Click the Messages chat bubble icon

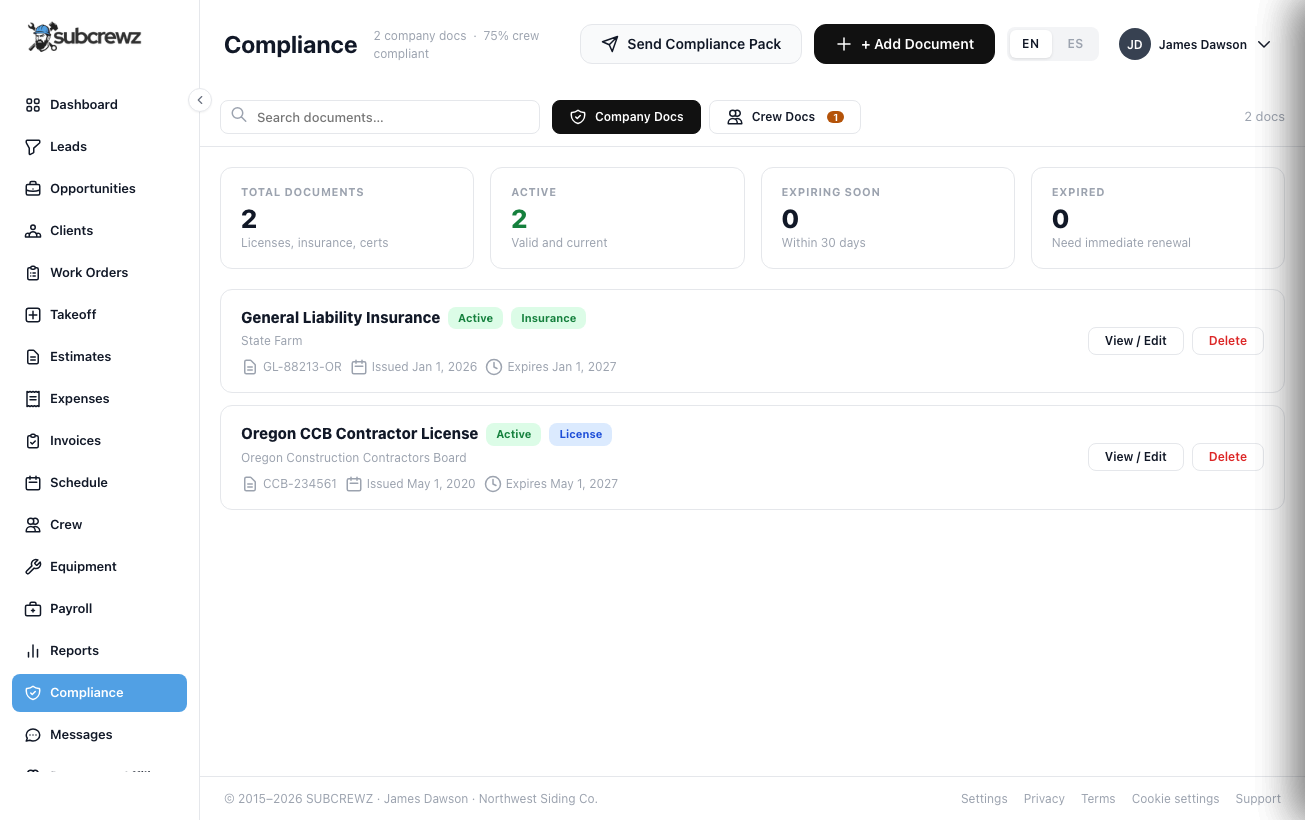pos(33,735)
